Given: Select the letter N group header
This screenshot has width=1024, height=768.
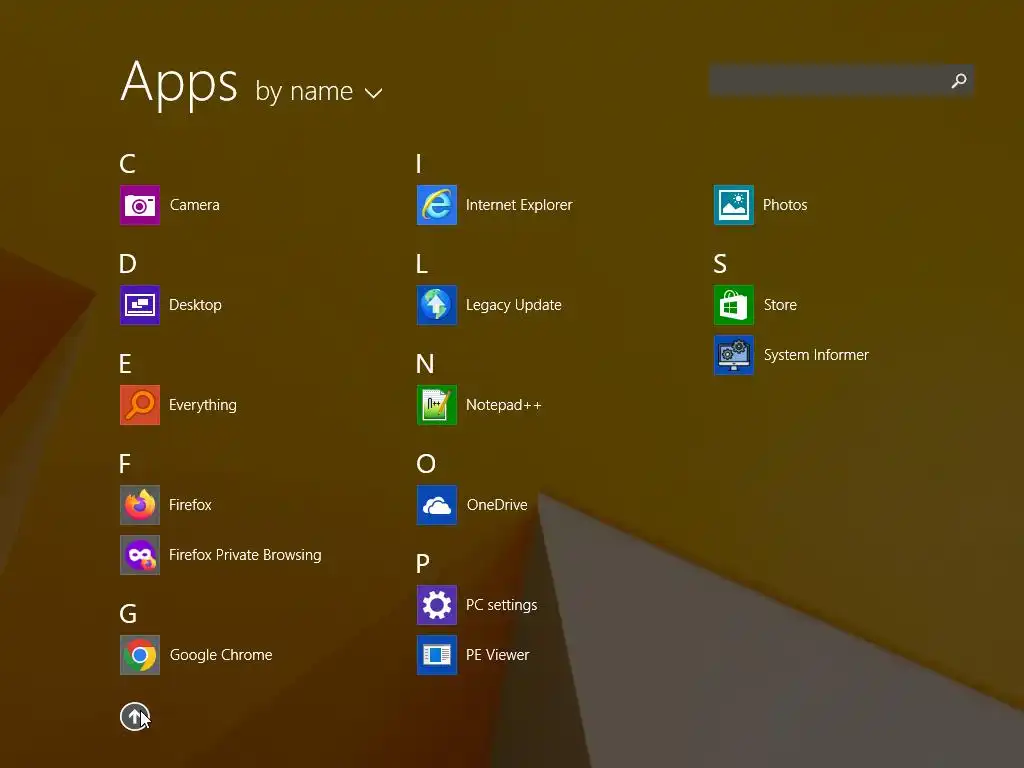Looking at the screenshot, I should [x=425, y=364].
